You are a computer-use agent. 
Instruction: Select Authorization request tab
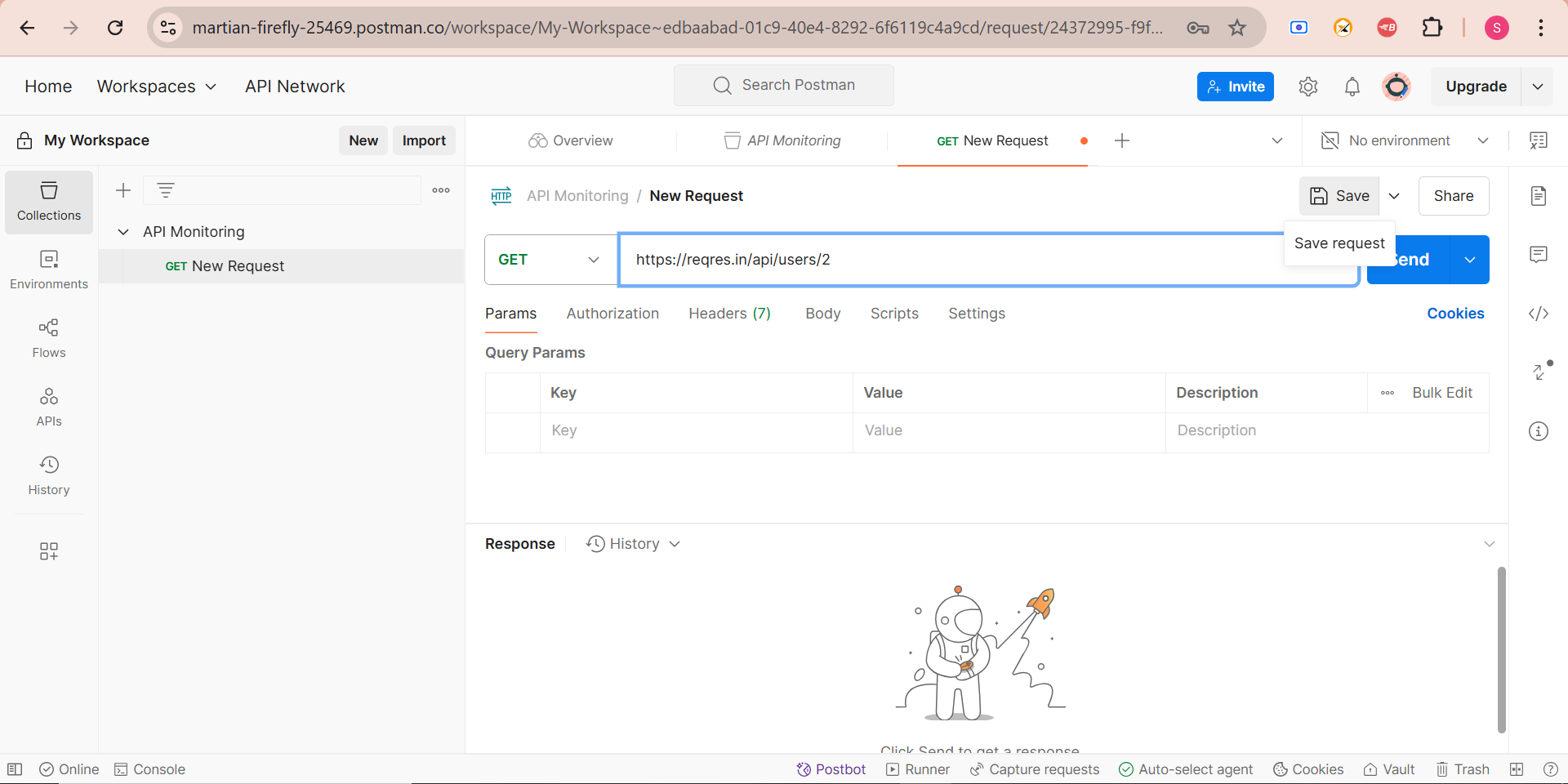612,314
